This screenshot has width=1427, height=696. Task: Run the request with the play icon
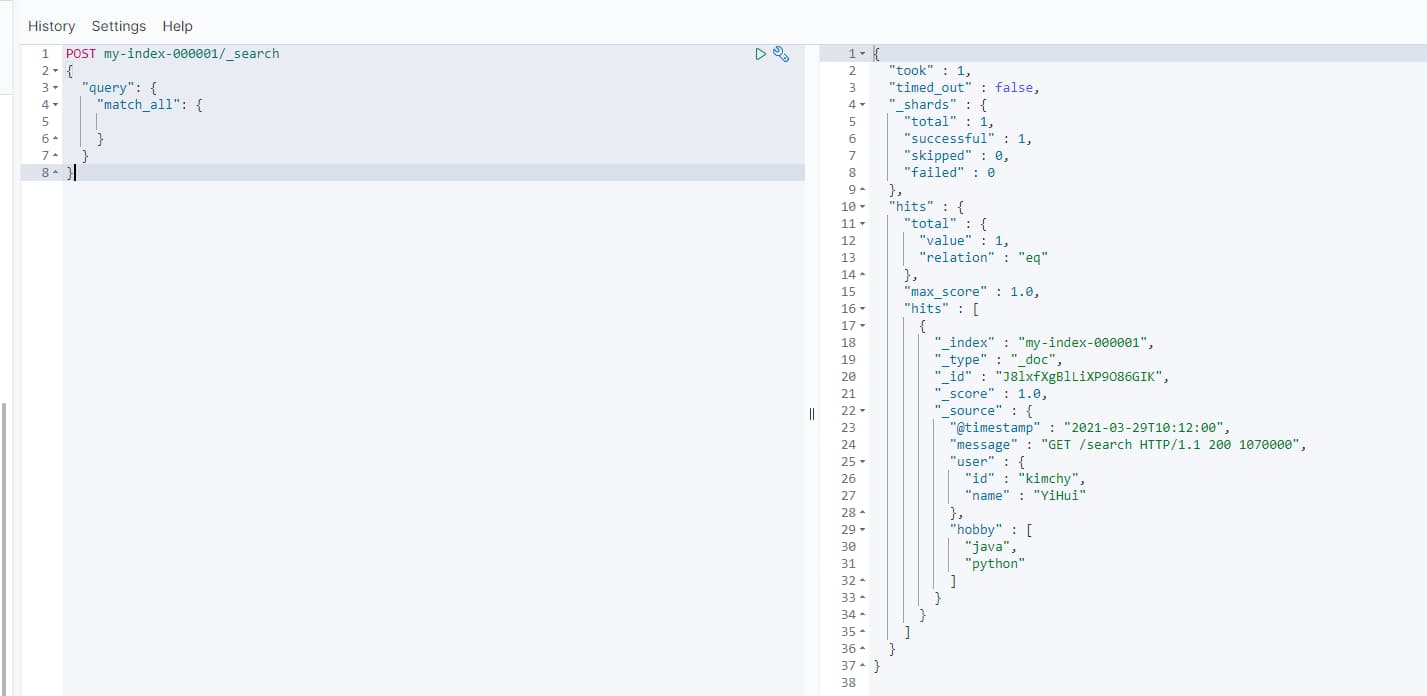point(761,54)
